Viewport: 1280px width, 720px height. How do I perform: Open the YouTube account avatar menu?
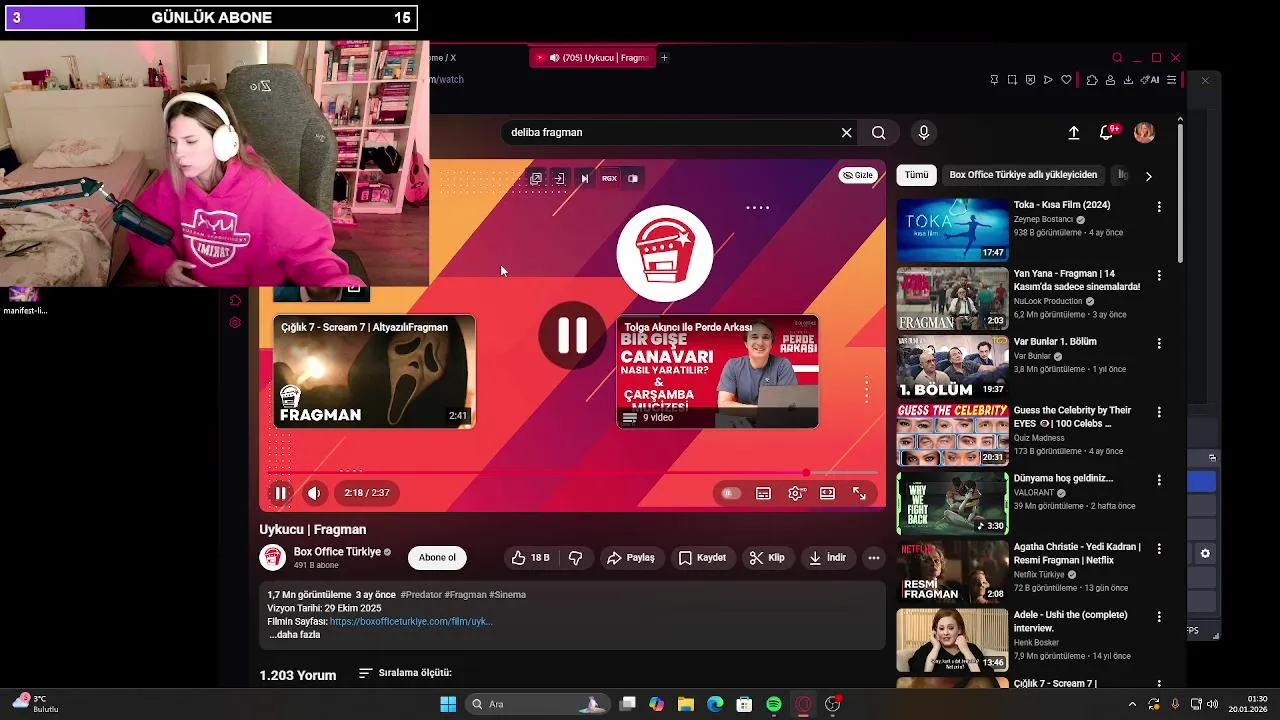1144,132
